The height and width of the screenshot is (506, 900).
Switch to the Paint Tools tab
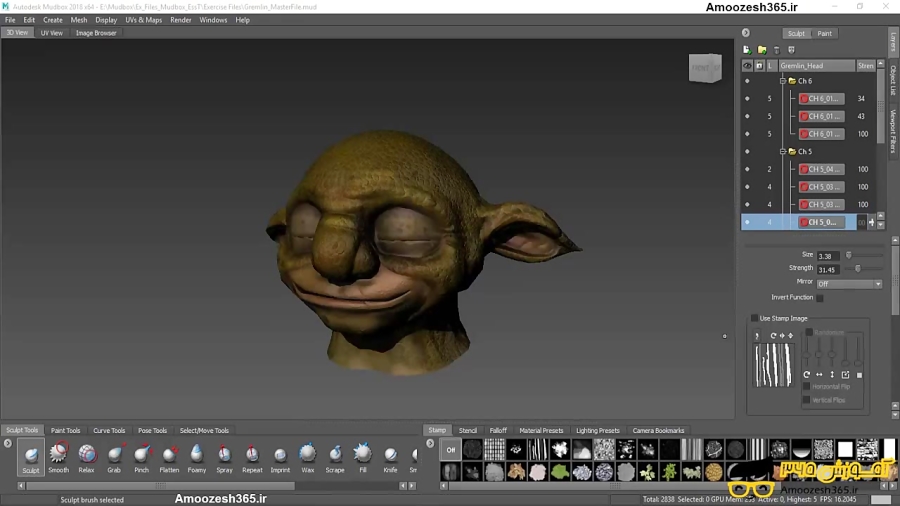[65, 431]
